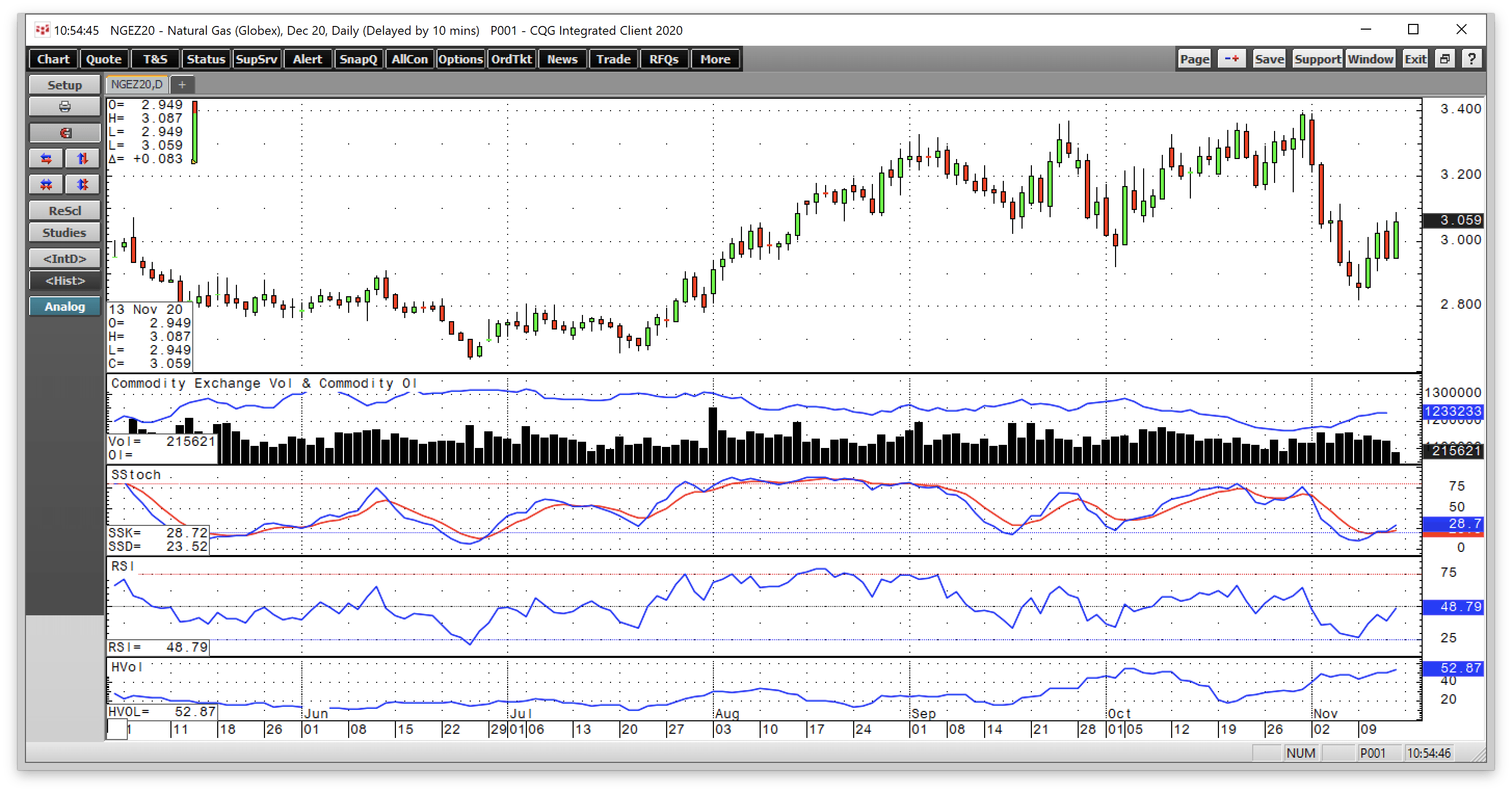Image resolution: width=1512 pixels, height=792 pixels.
Task: Click the restore layout icon beside Exit
Action: (1444, 58)
